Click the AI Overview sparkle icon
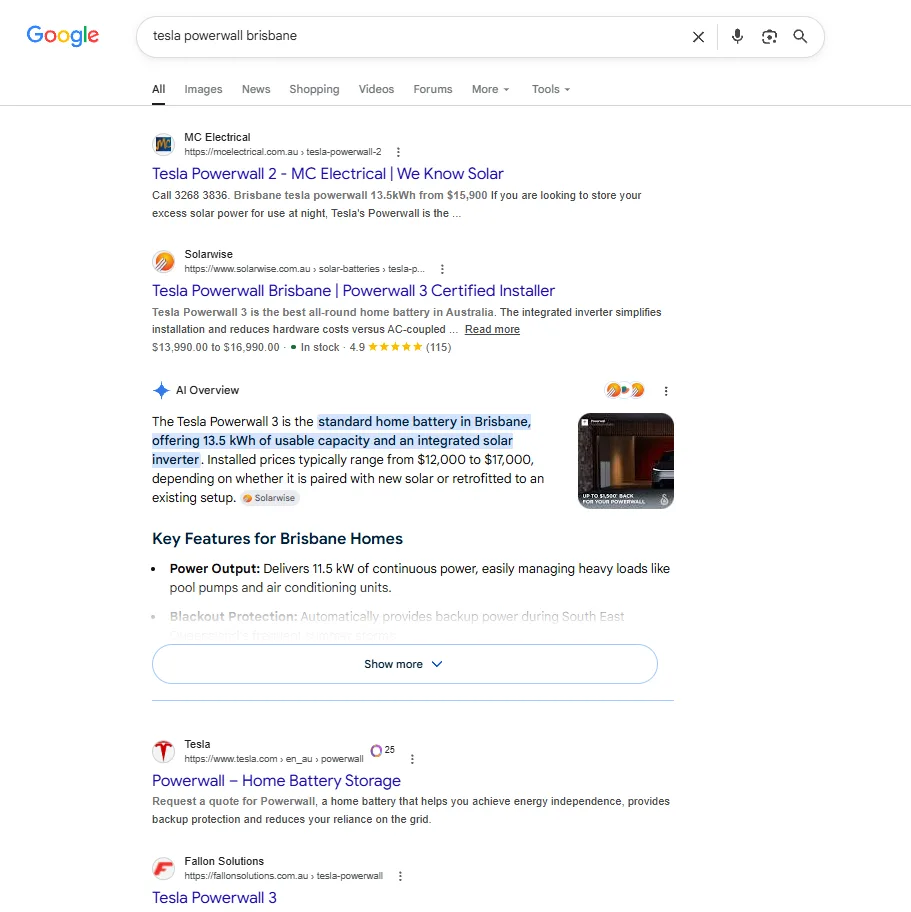The width and height of the screenshot is (911, 912). click(161, 390)
